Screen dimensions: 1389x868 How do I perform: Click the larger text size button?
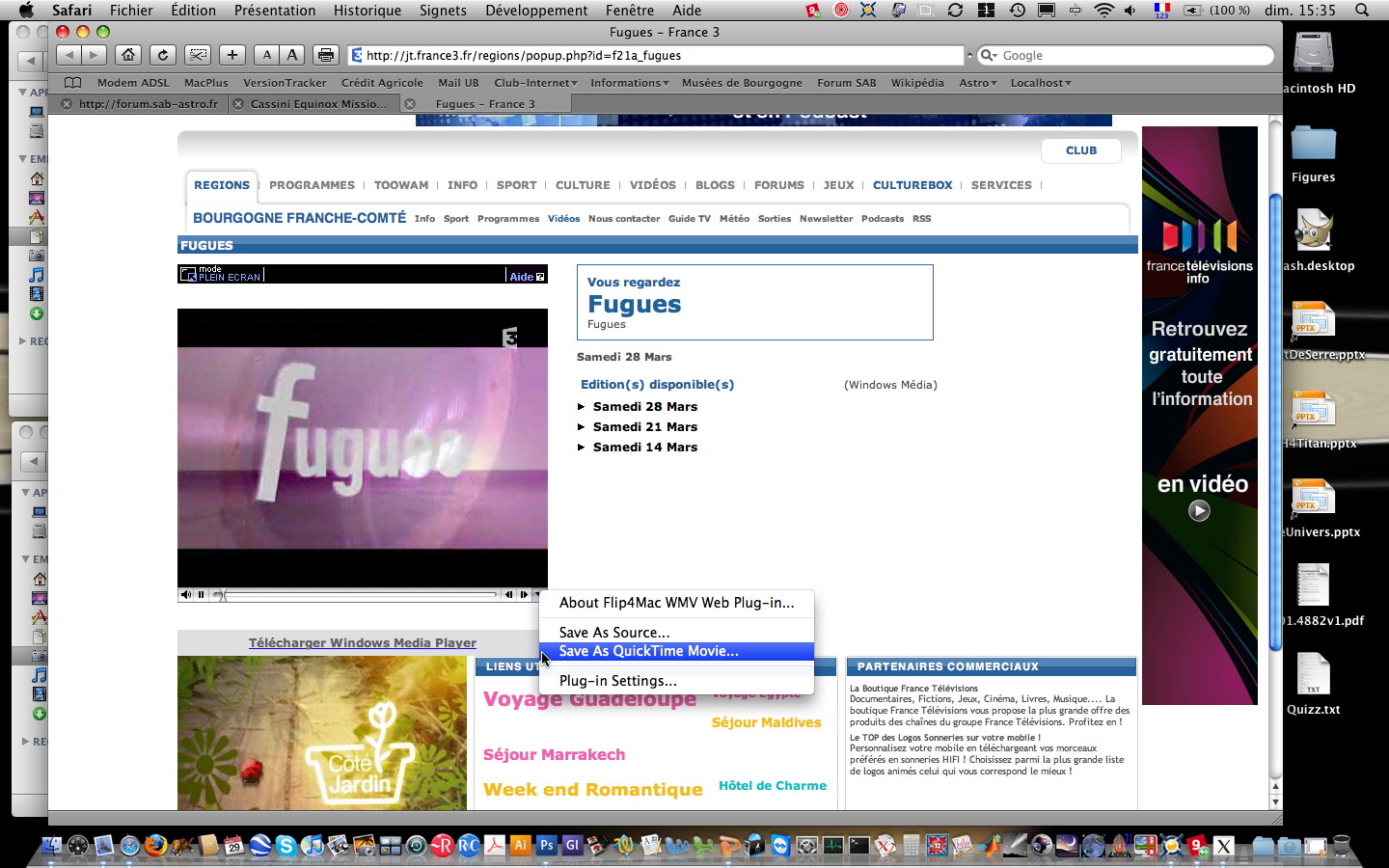(292, 55)
